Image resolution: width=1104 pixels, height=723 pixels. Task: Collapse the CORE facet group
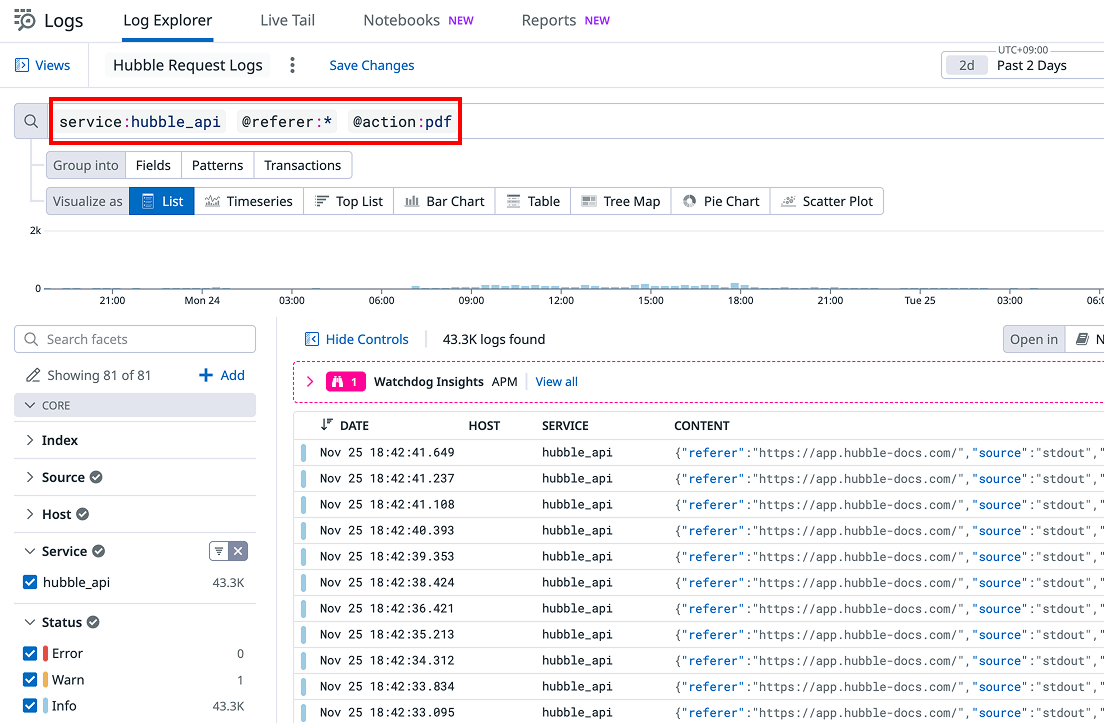tap(29, 405)
